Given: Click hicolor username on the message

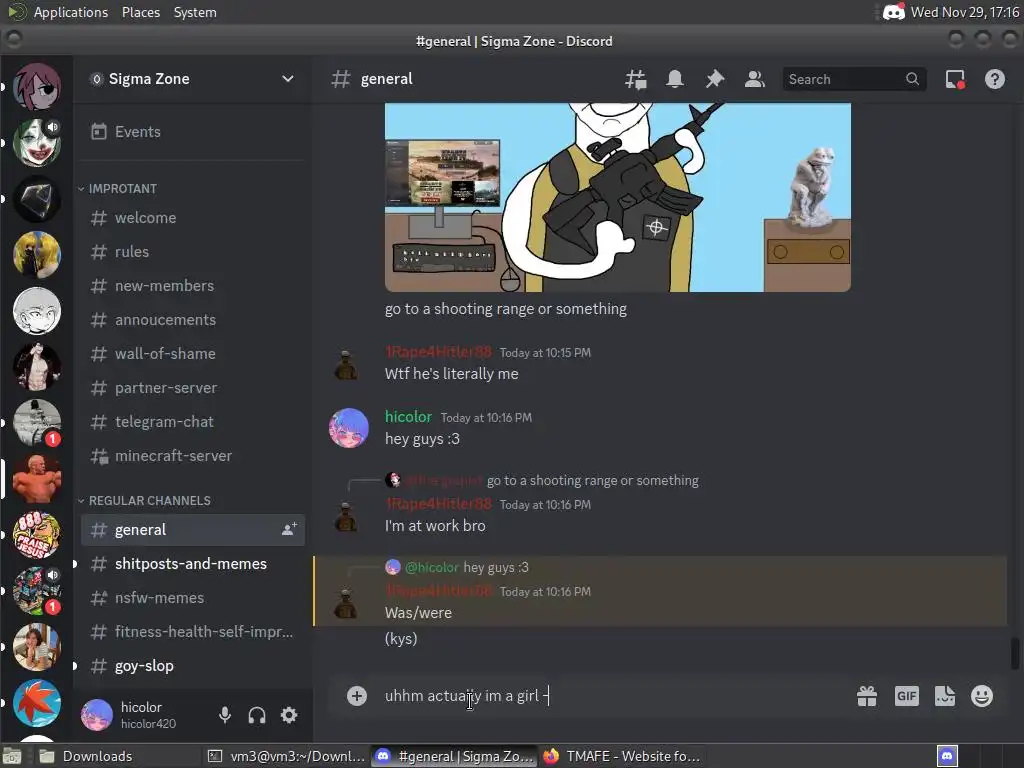Looking at the screenshot, I should [x=408, y=417].
